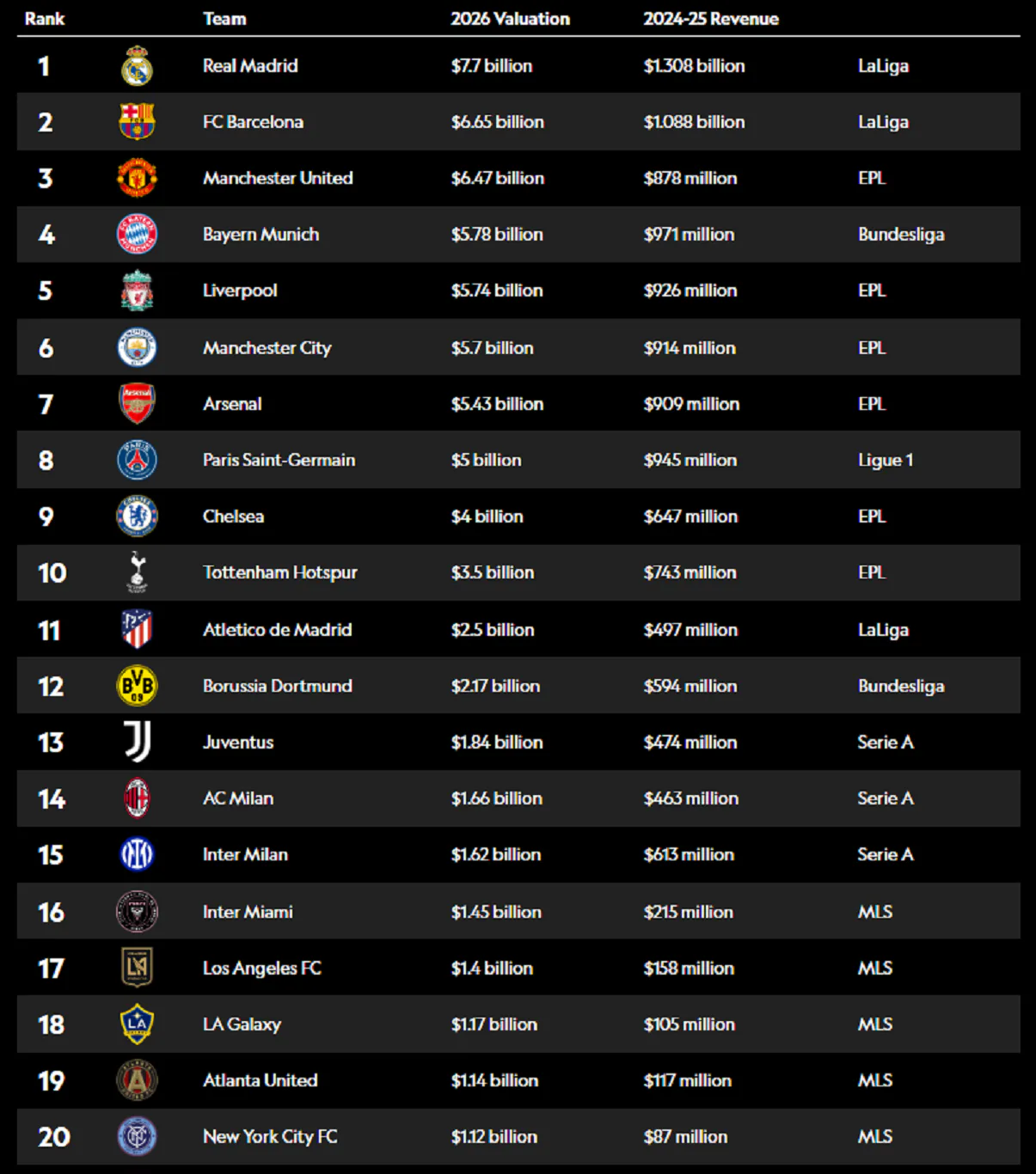Click the LA Galaxy crest icon
The height and width of the screenshot is (1174, 1036).
click(137, 1024)
